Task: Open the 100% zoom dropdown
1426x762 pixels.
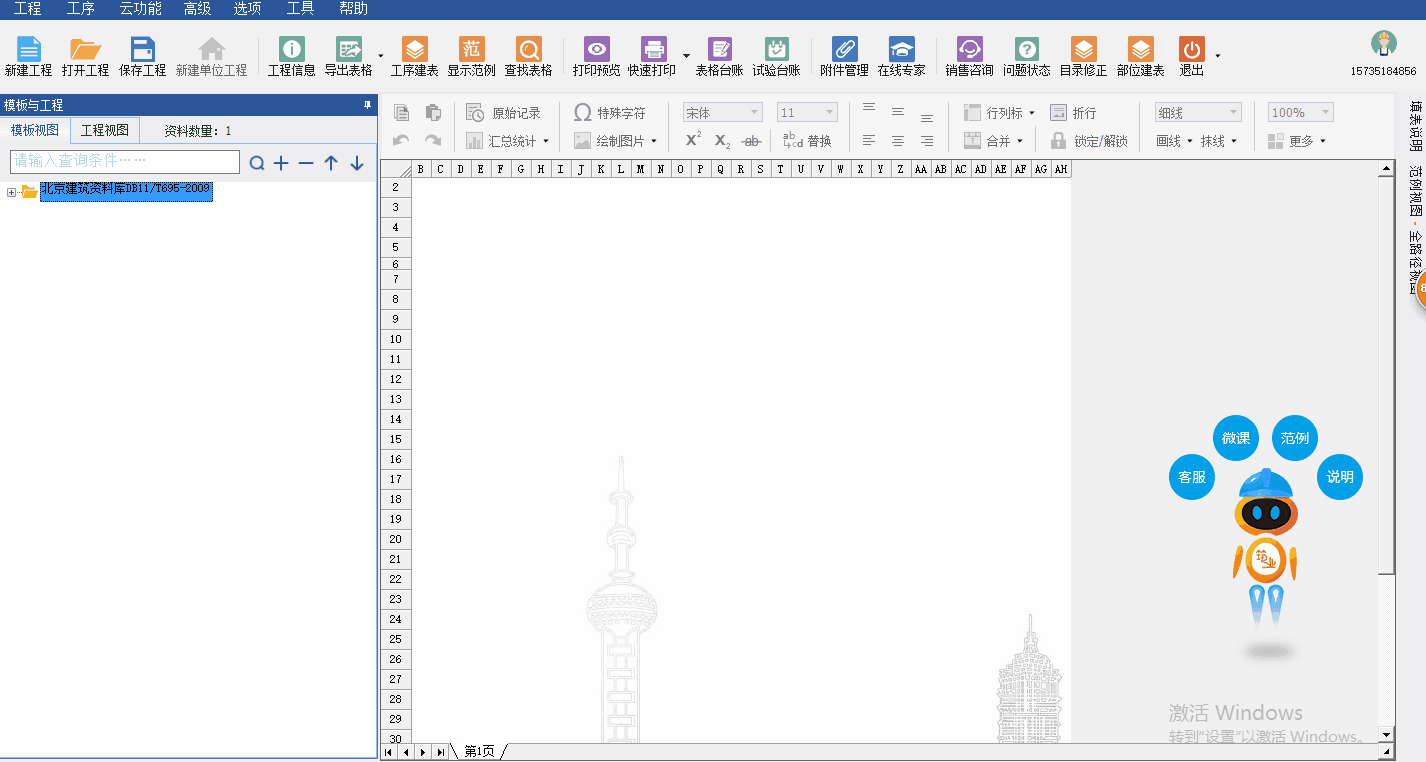Action: tap(1300, 113)
